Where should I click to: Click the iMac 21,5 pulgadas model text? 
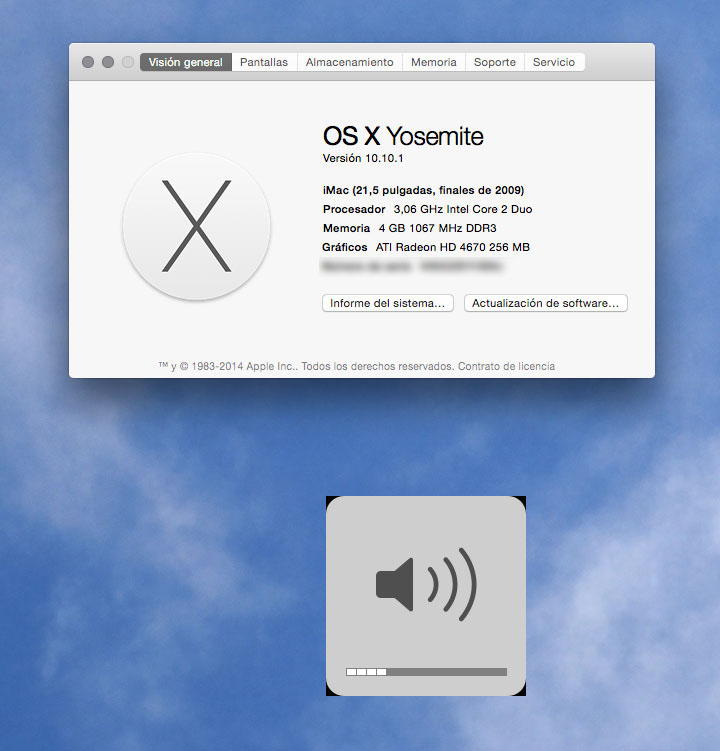[423, 190]
